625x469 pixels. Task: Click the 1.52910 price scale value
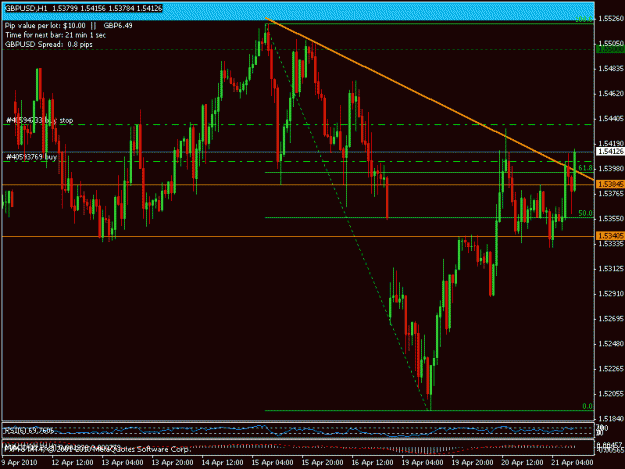611,294
